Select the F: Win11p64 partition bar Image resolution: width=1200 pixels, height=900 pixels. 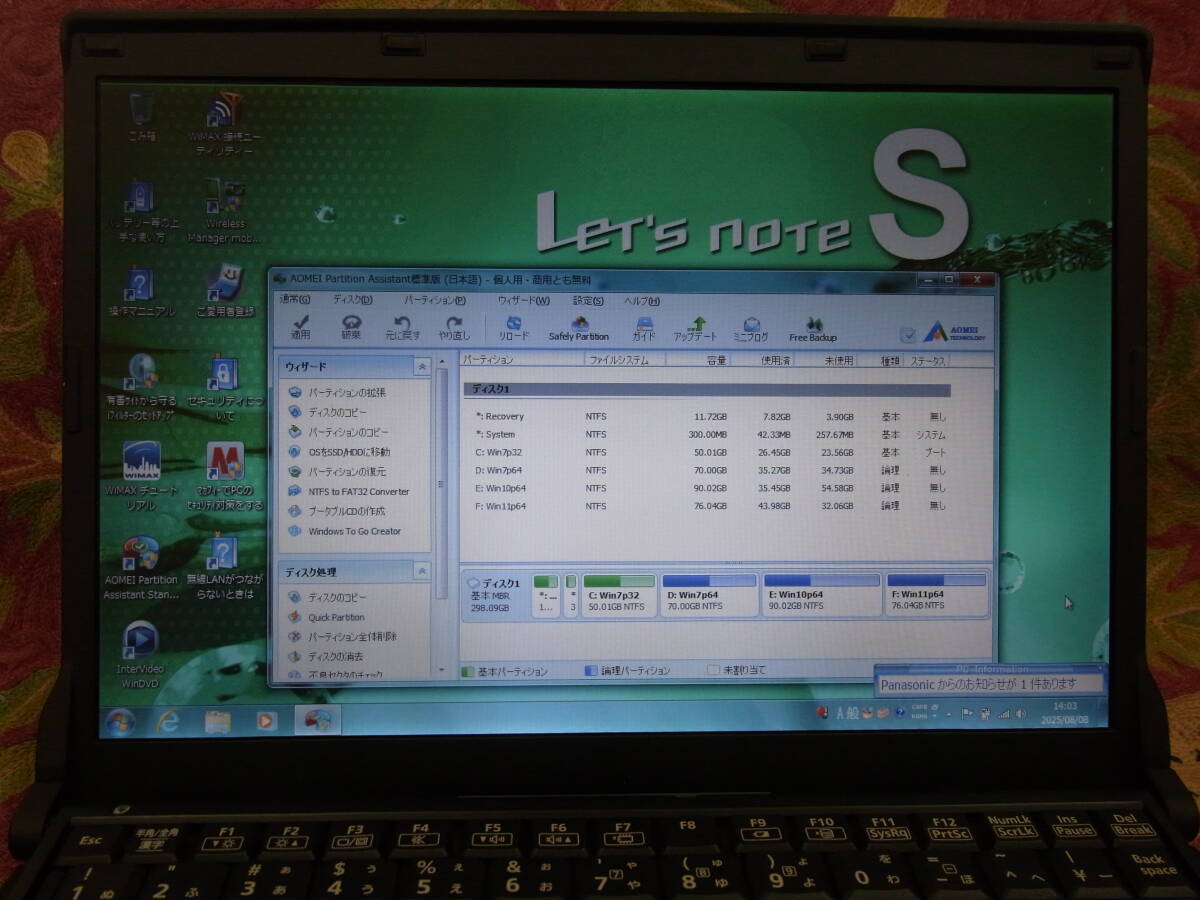pos(937,594)
